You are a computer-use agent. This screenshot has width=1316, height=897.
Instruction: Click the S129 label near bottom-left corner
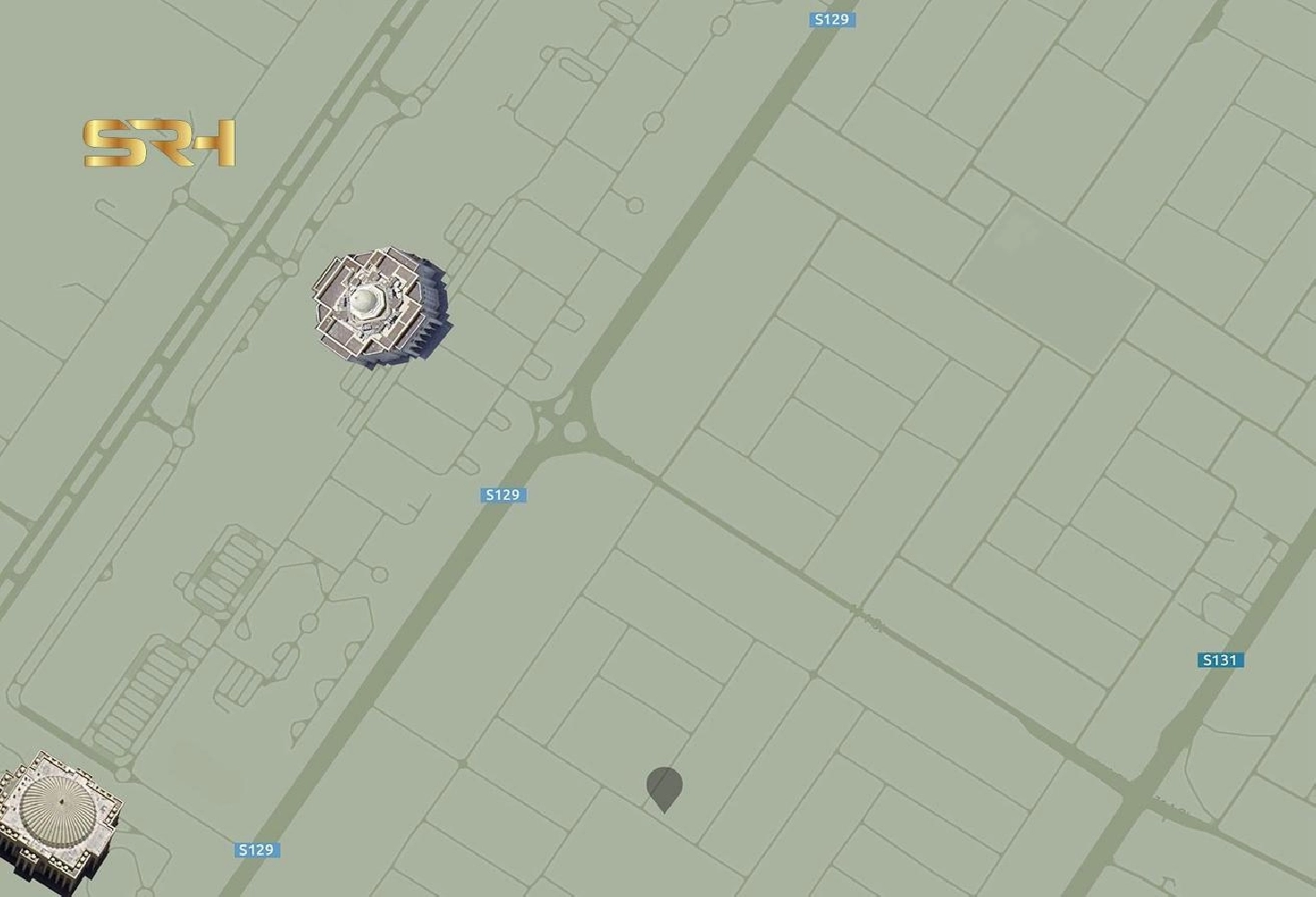256,850
